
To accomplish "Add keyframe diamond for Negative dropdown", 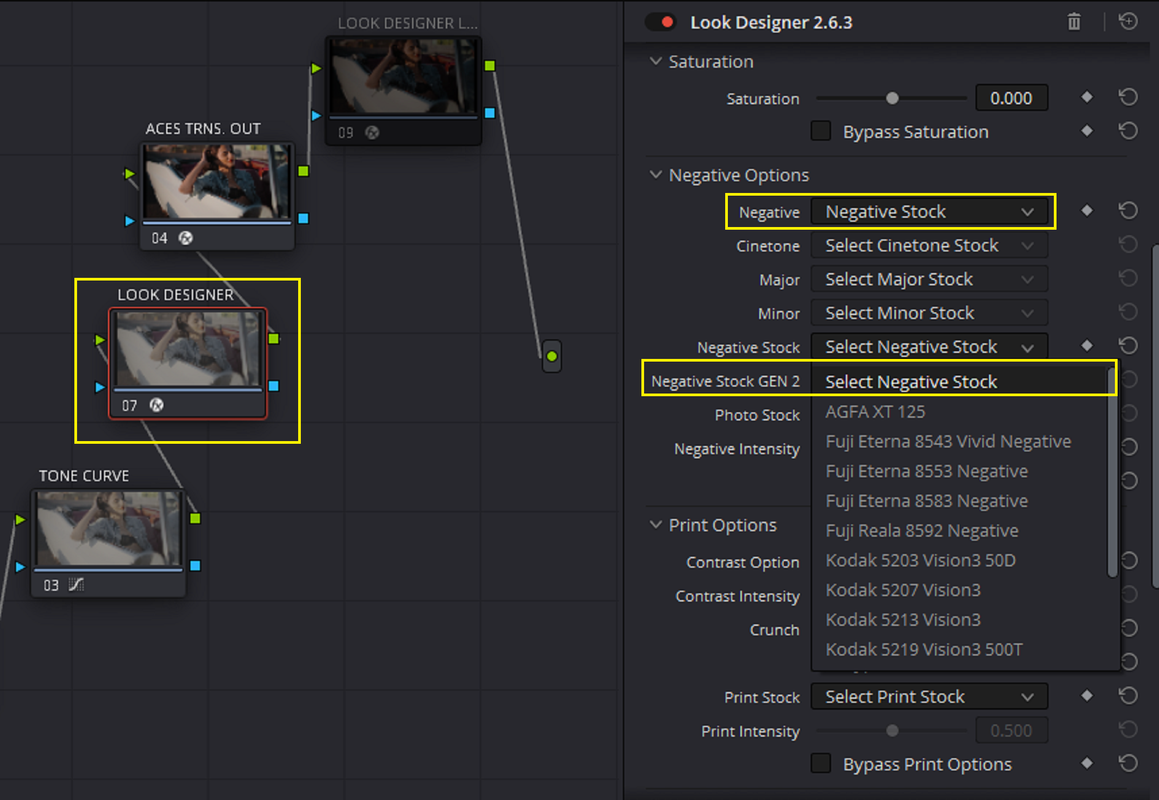I will (x=1087, y=211).
